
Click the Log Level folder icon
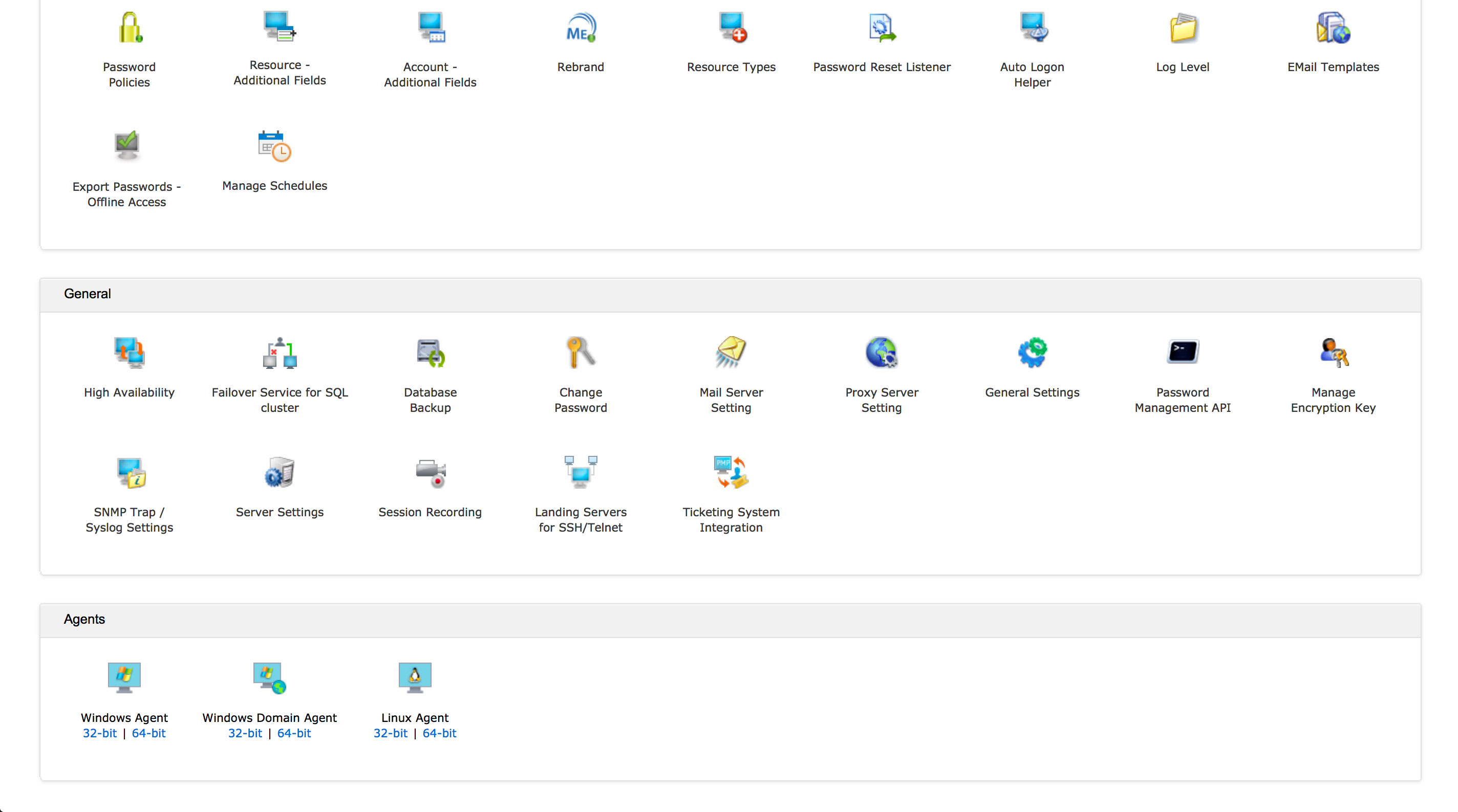pos(1183,28)
